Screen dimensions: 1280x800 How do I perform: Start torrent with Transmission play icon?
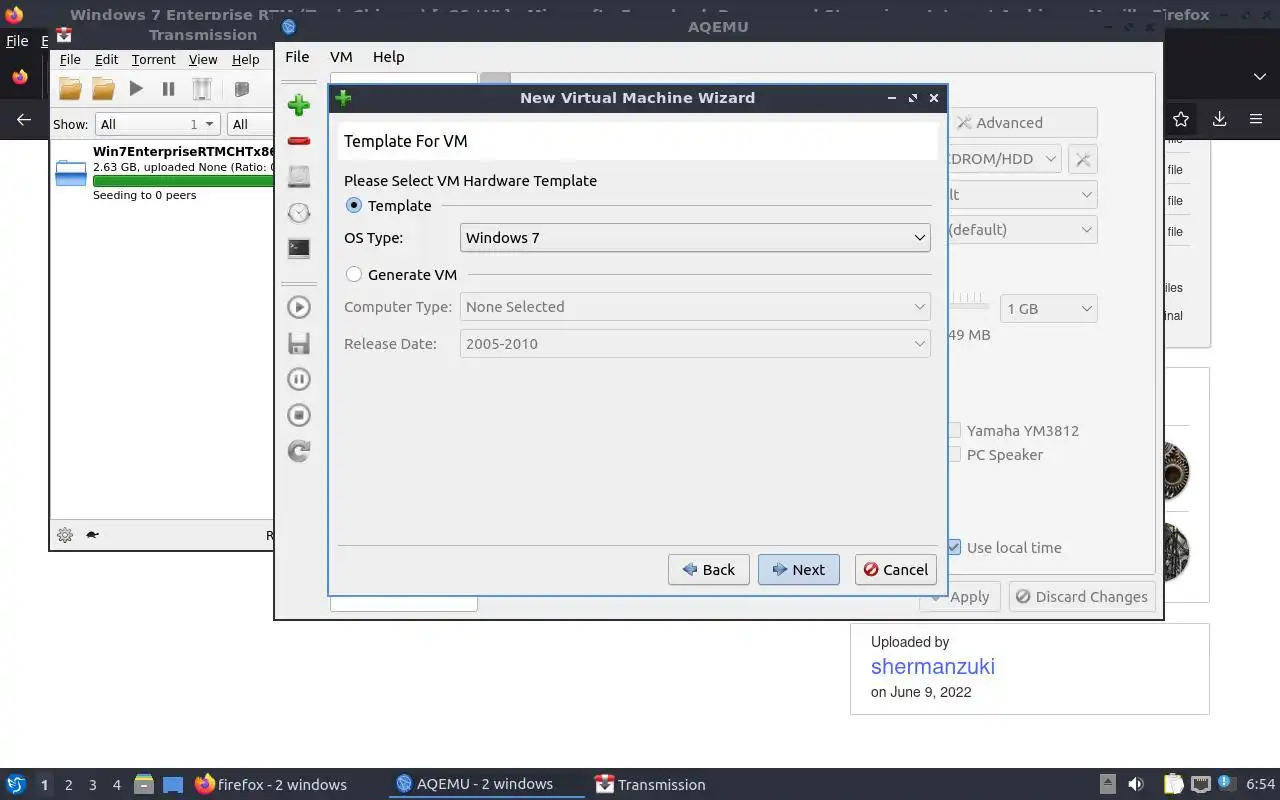click(x=136, y=89)
